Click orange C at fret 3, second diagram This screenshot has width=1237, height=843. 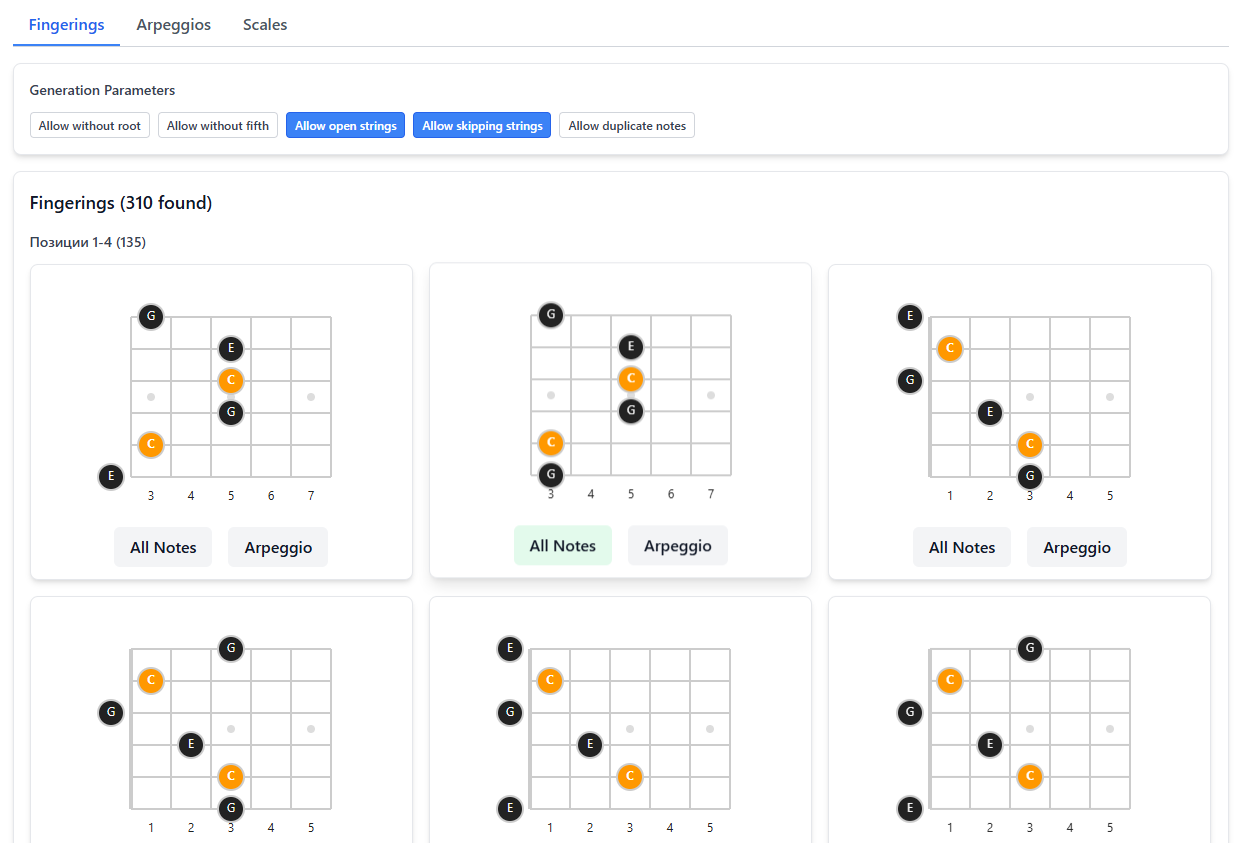(551, 442)
